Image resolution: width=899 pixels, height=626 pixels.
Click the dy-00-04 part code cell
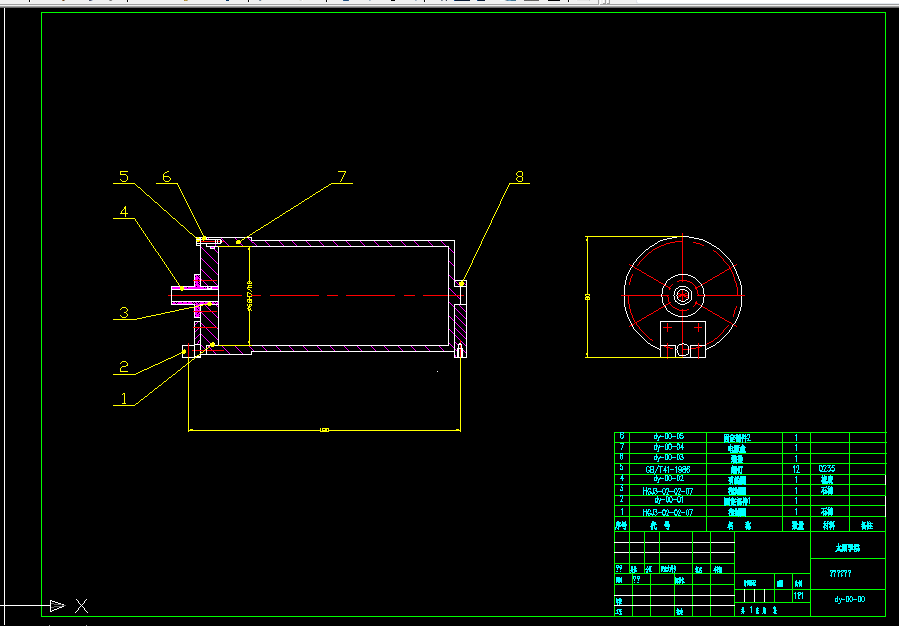pyautogui.click(x=669, y=447)
